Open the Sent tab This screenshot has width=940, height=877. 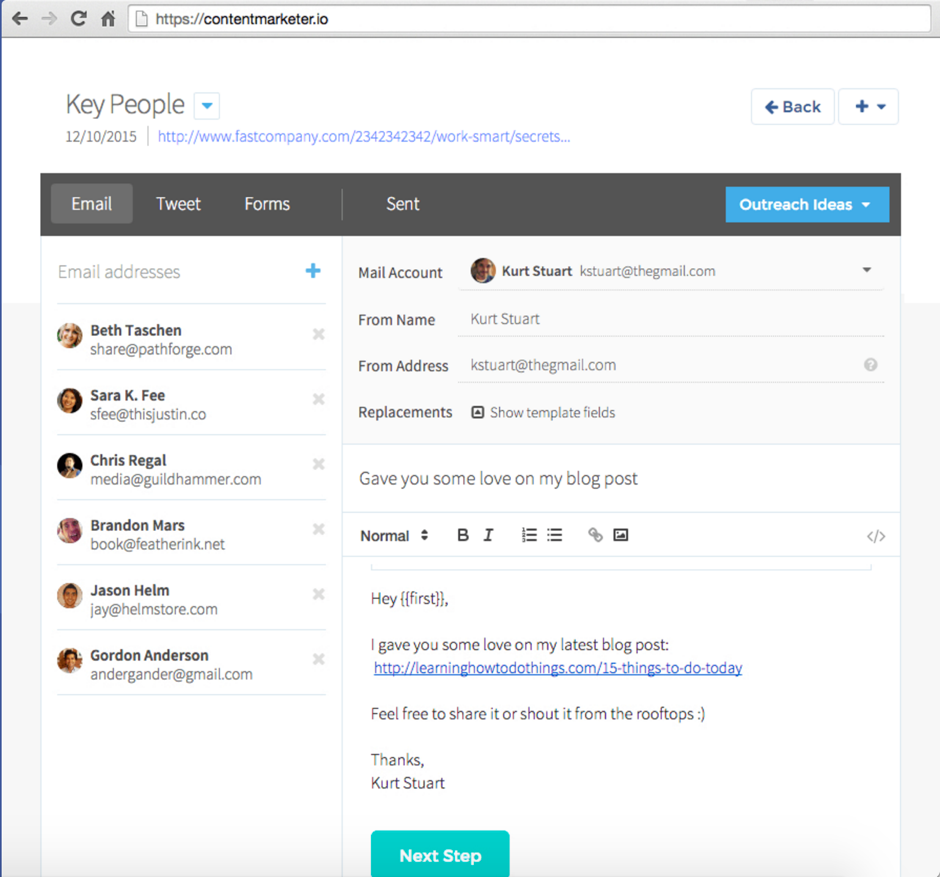pos(402,204)
